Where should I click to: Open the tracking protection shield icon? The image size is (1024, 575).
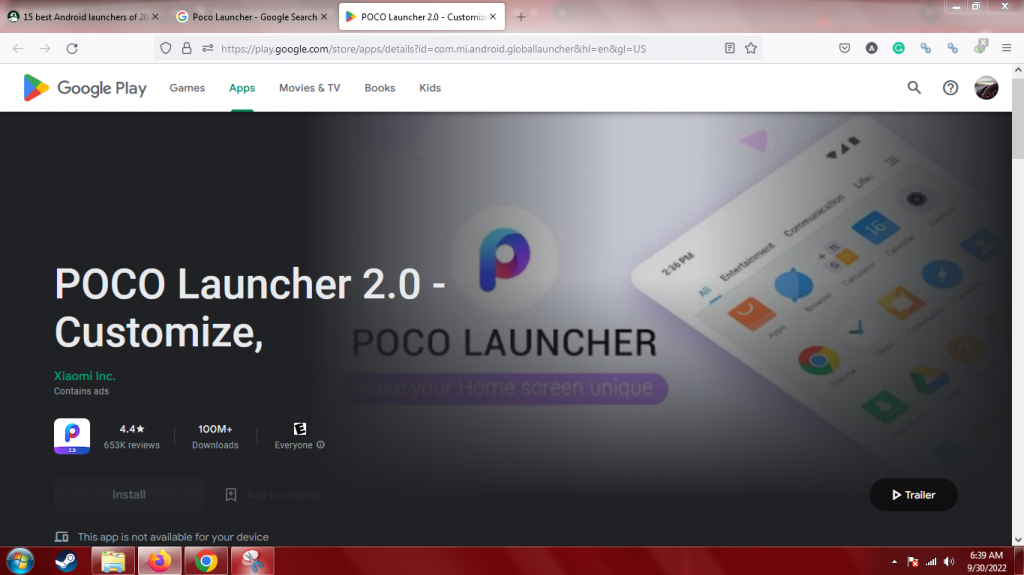pos(166,48)
